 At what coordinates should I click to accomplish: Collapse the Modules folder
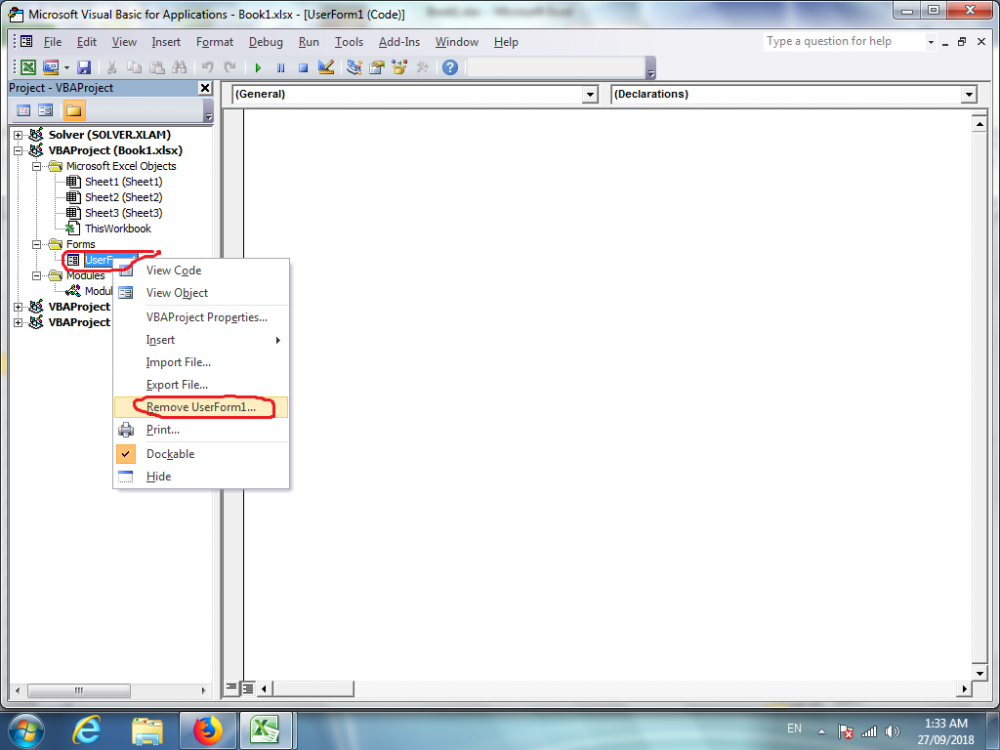[x=37, y=276]
